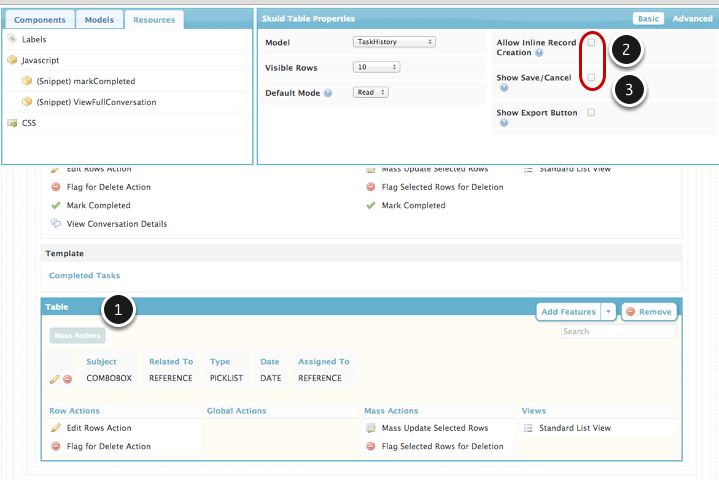Viewport: 719px width, 480px height.
Task: Click the pencil edit icon in table row
Action: click(55, 379)
